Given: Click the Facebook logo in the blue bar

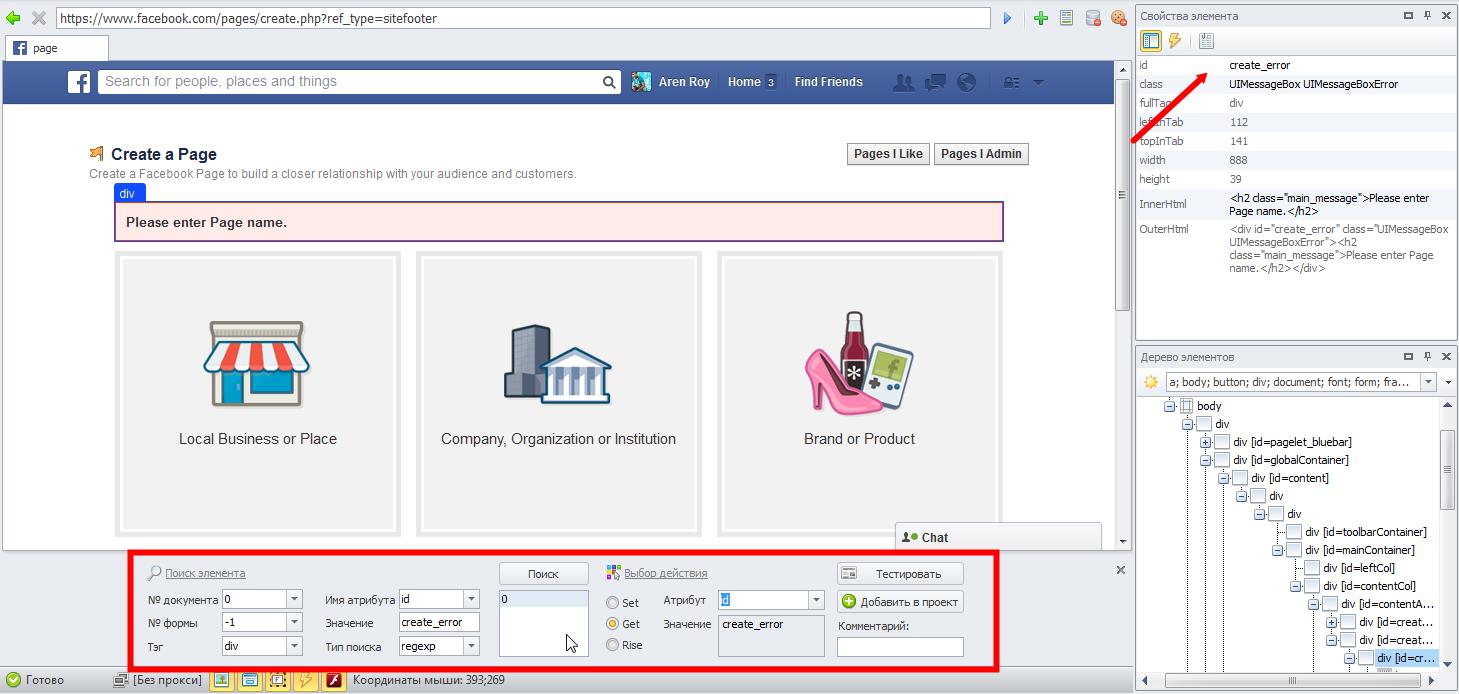Looking at the screenshot, I should click(x=79, y=82).
